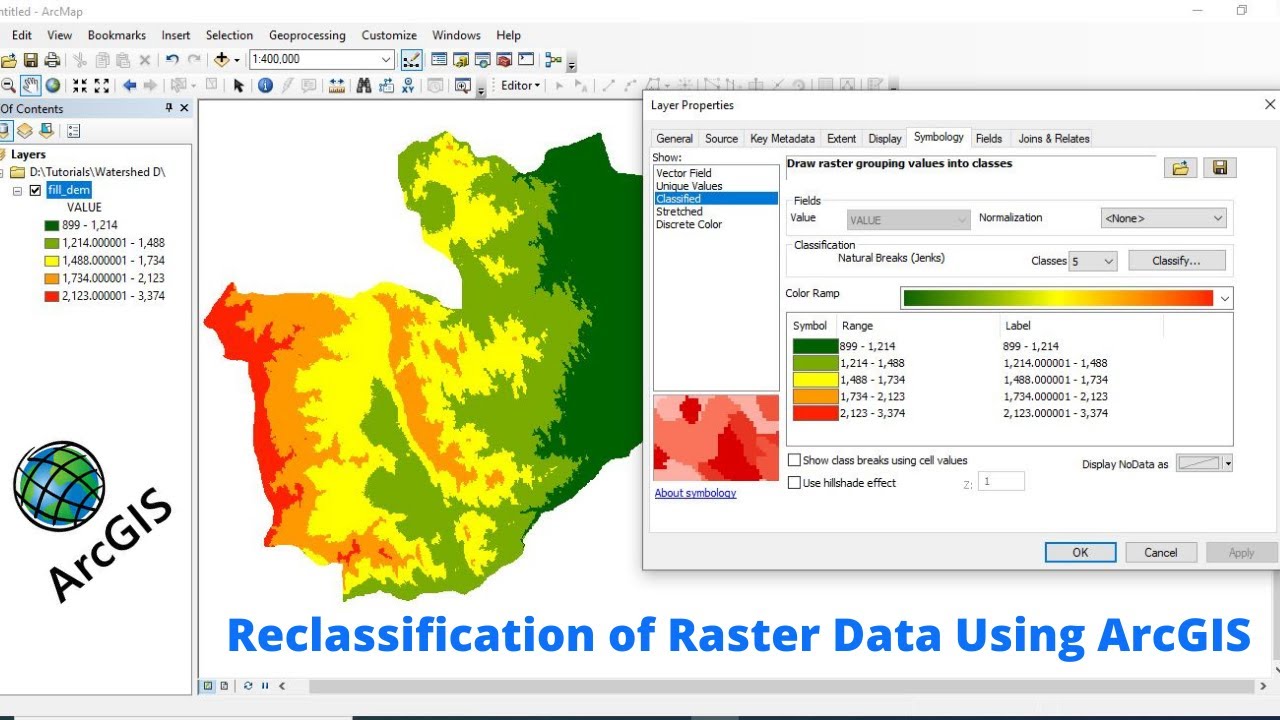Click the Add Data plus icon
Viewport: 1280px width, 720px height.
click(221, 60)
